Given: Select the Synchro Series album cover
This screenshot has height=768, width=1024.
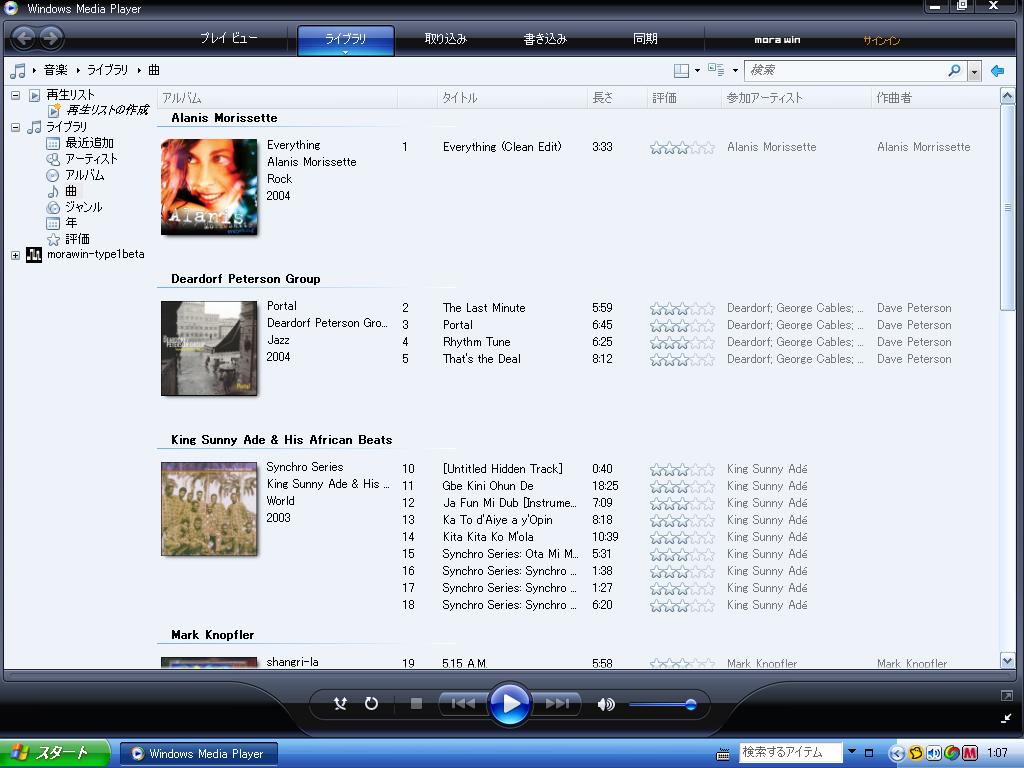Looking at the screenshot, I should [x=209, y=509].
